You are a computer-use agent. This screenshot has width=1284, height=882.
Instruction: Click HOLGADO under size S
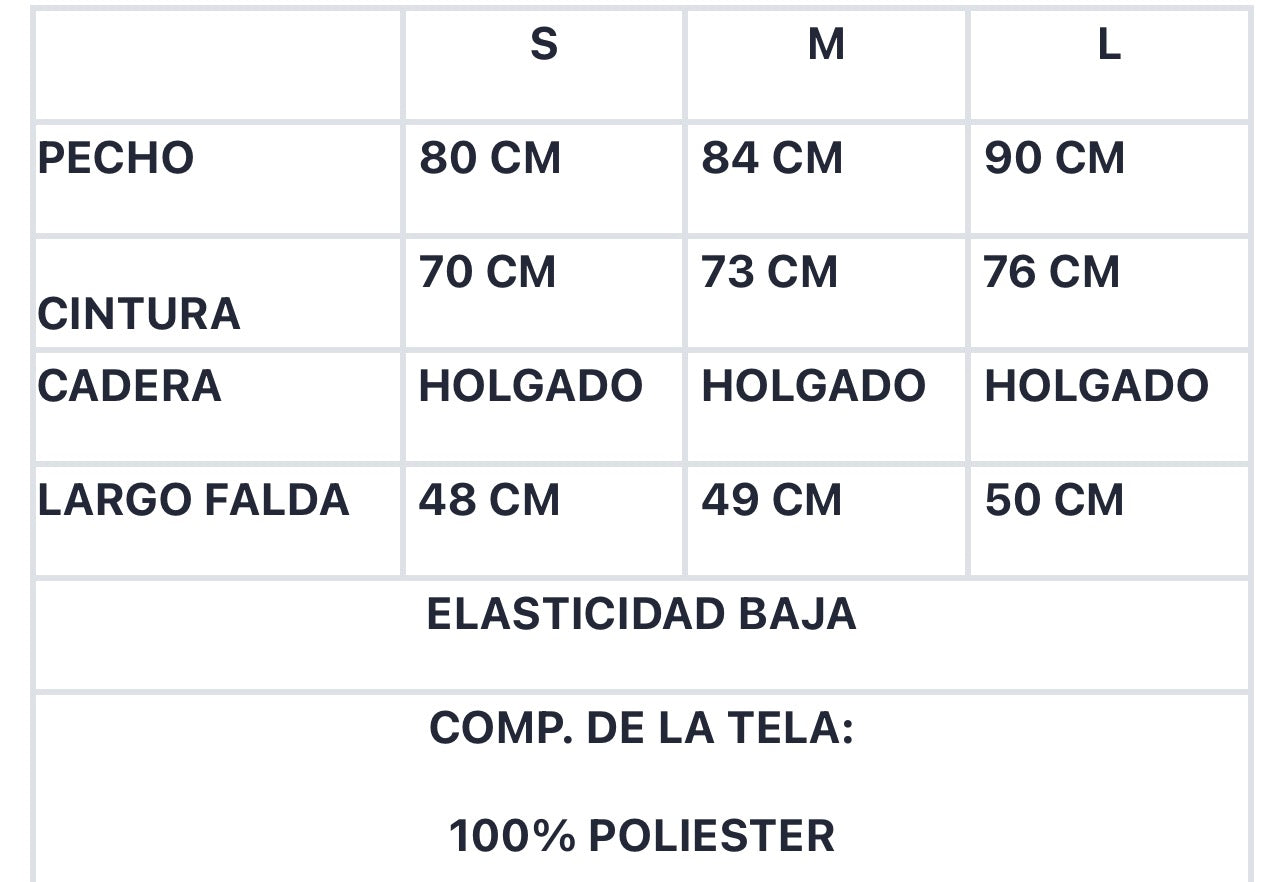click(530, 386)
